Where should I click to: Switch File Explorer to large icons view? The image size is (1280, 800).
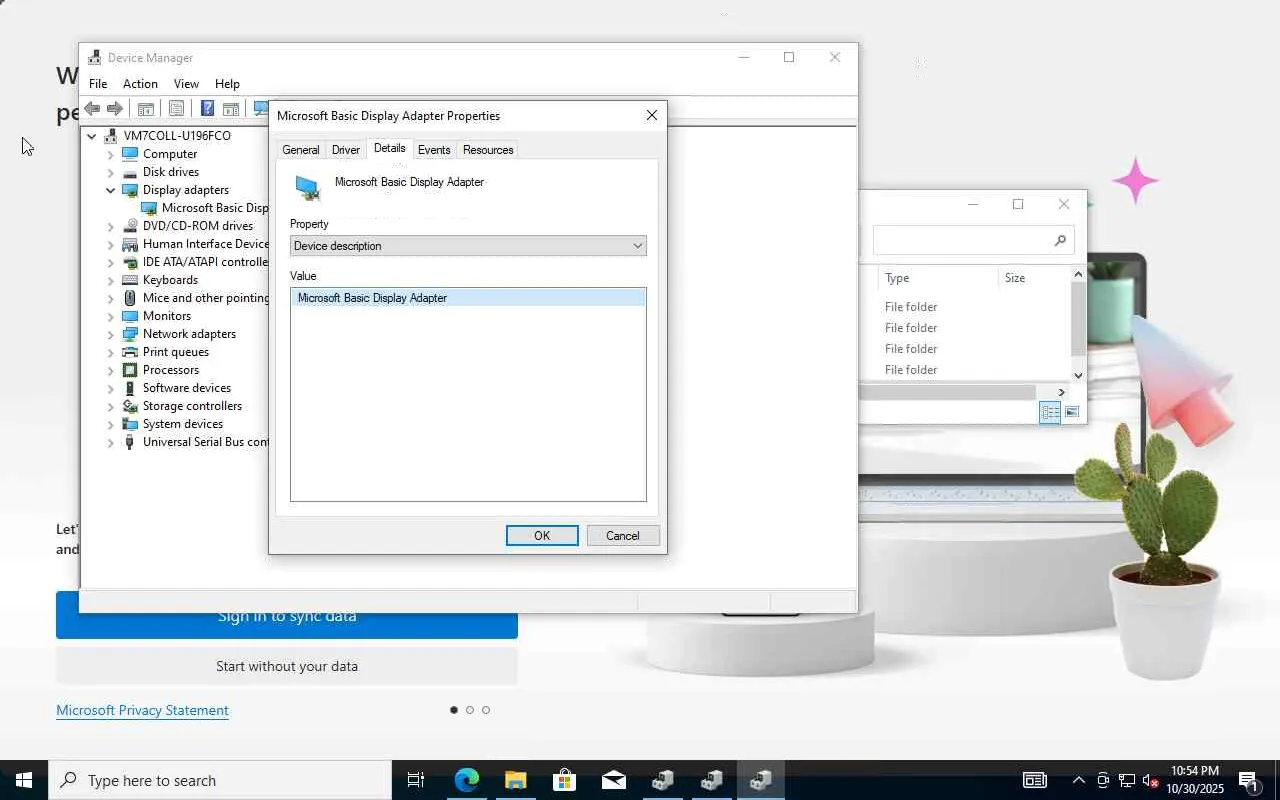(1072, 412)
